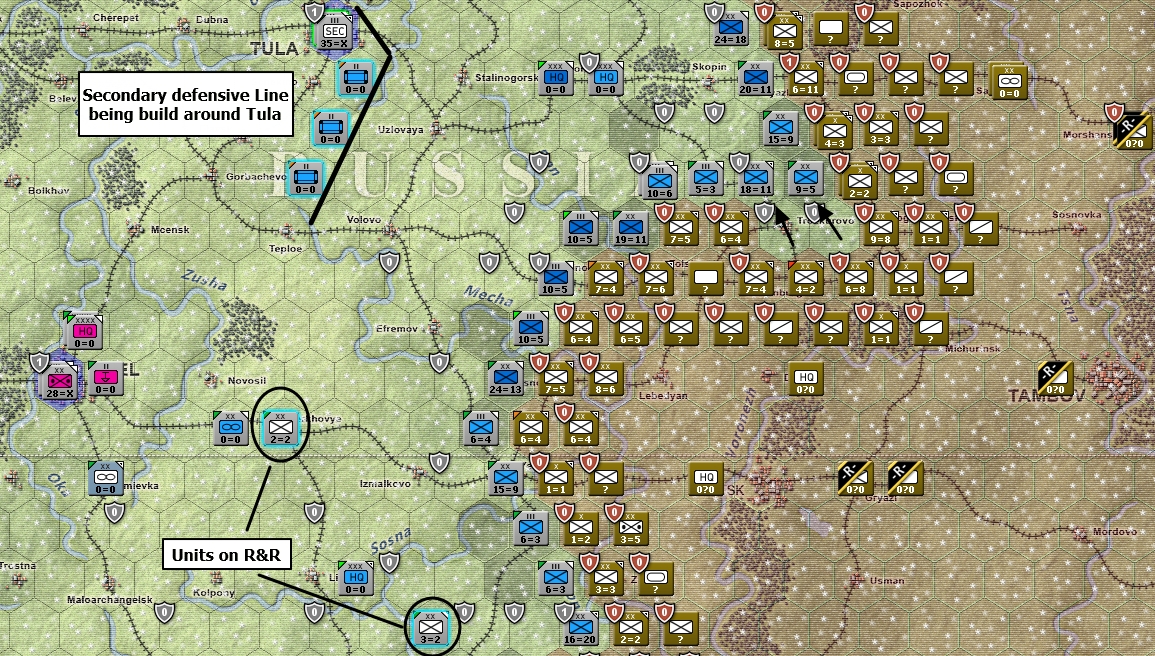Image resolution: width=1155 pixels, height=656 pixels.
Task: Select the Soviet 6=8 division counter
Action: point(856,279)
